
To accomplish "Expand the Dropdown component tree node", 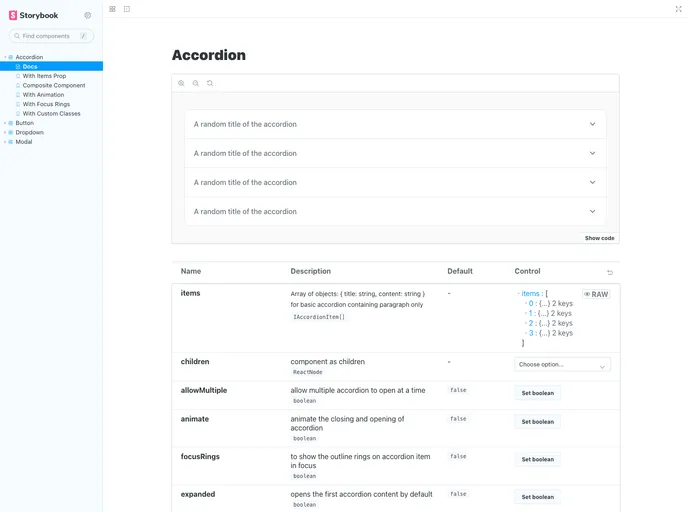I will click(29, 132).
